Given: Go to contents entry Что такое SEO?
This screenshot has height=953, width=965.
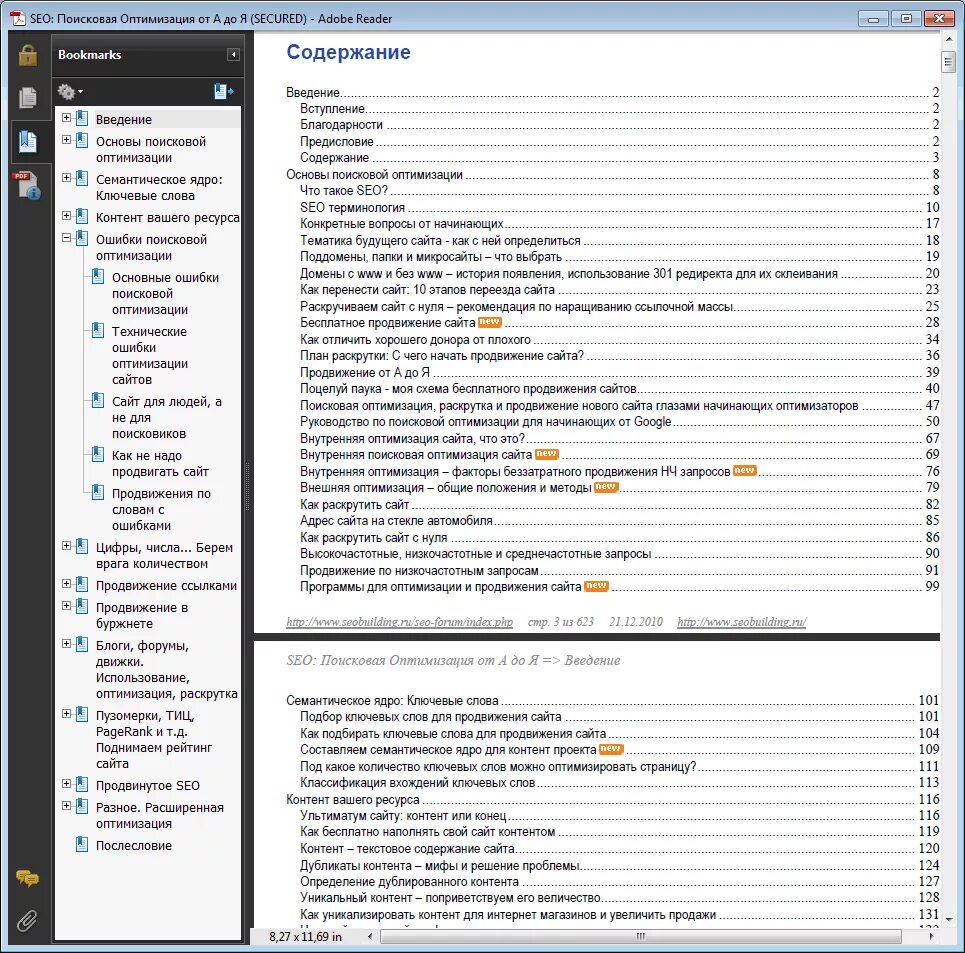Looking at the screenshot, I should (344, 191).
